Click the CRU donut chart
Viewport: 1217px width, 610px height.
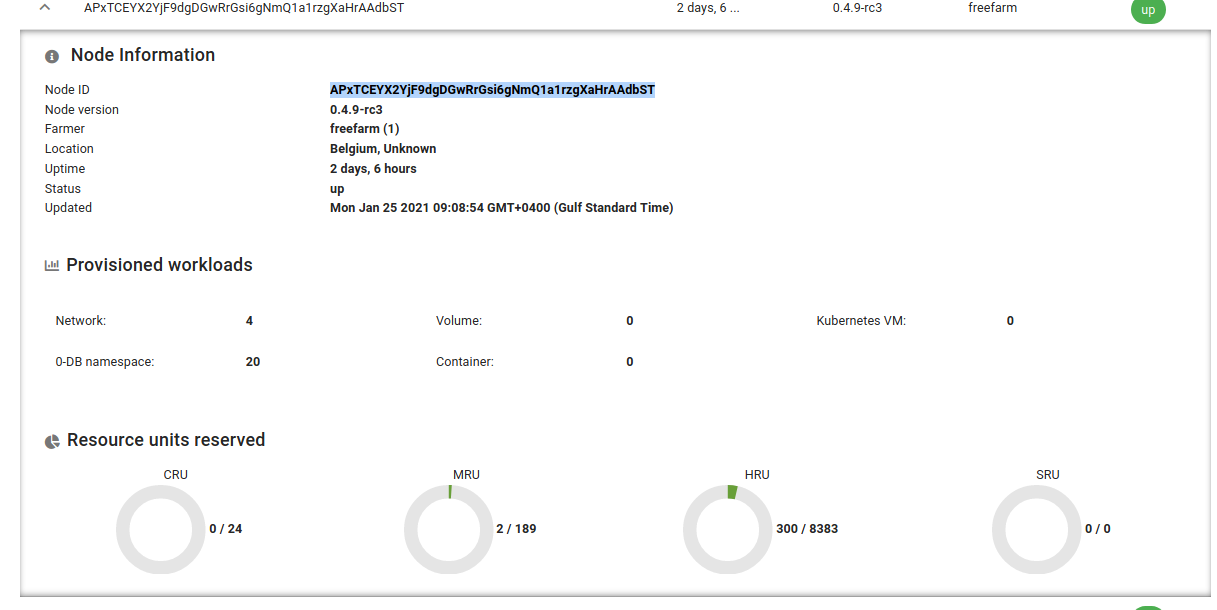[x=161, y=529]
